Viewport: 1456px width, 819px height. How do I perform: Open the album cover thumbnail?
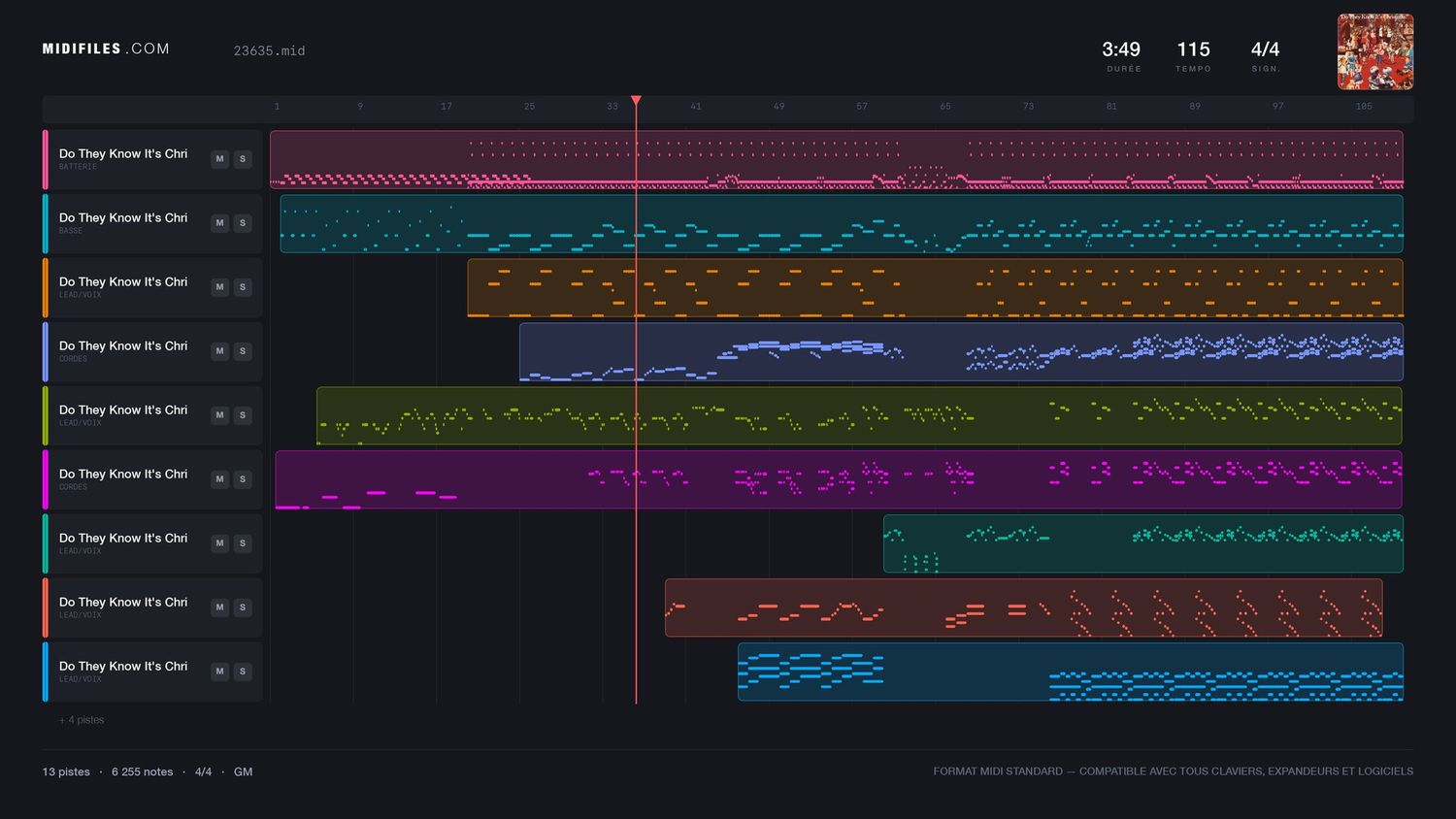[x=1375, y=51]
